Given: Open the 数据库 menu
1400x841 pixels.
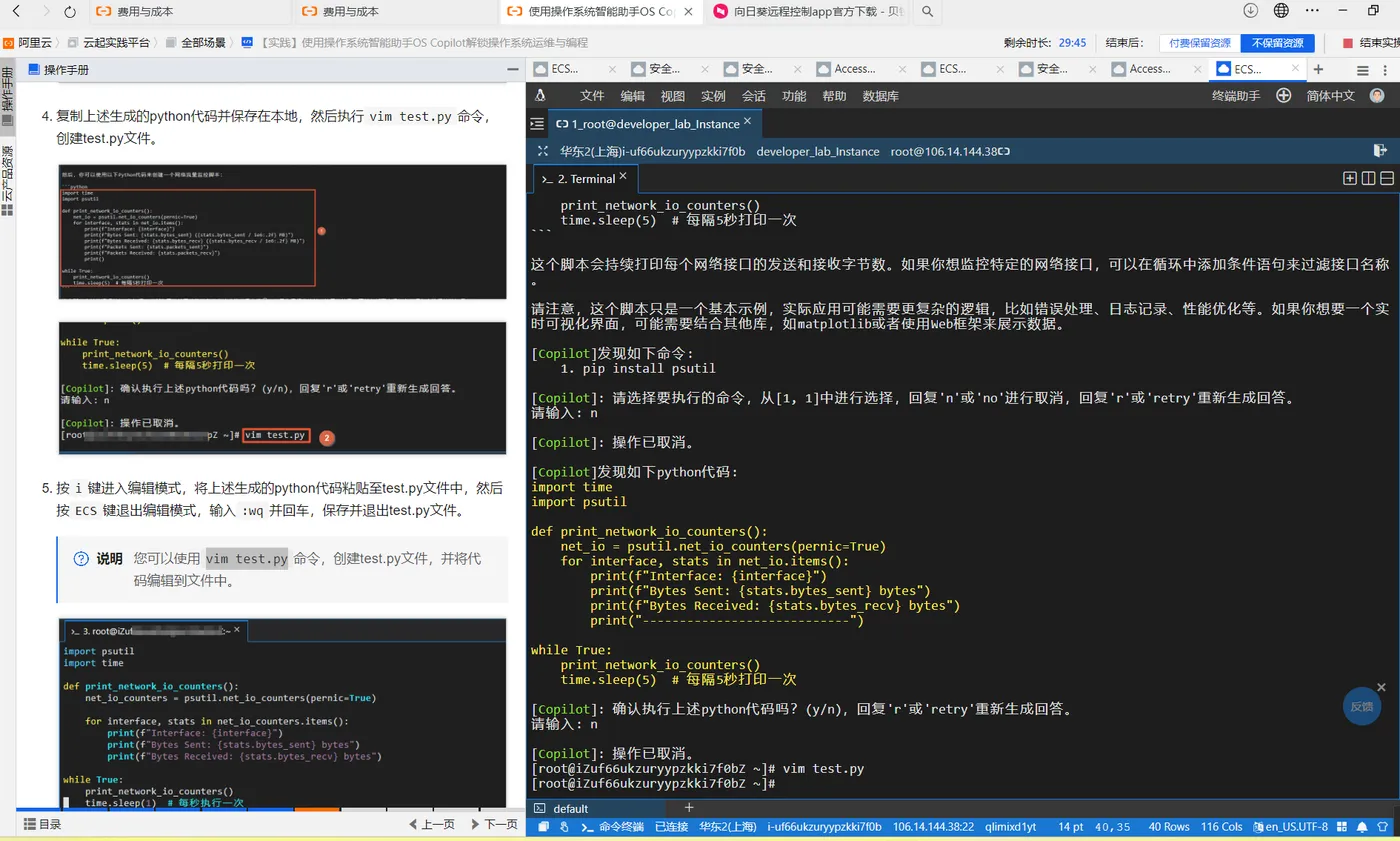Looking at the screenshot, I should click(880, 96).
